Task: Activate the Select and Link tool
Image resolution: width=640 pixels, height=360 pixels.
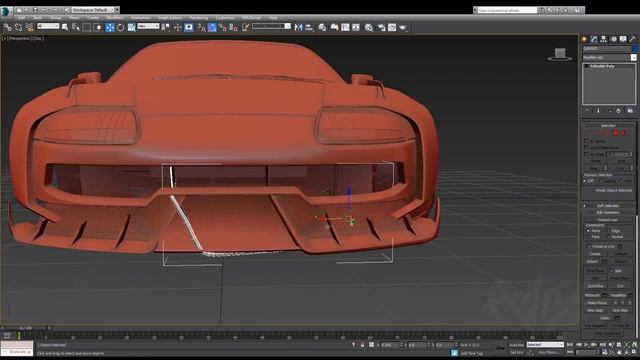Action: click(x=8, y=27)
